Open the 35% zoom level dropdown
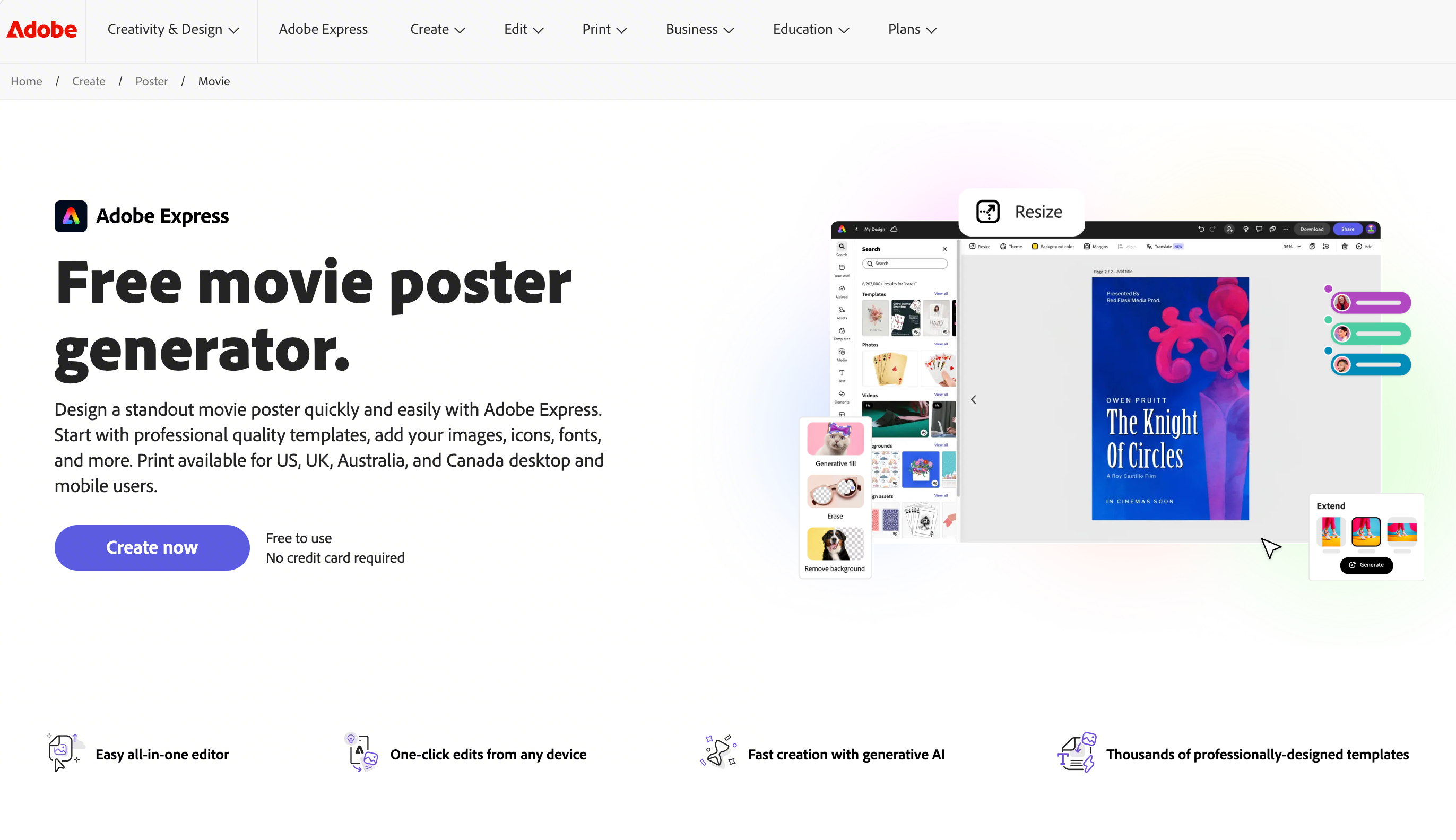Image resolution: width=1456 pixels, height=840 pixels. coord(1292,247)
